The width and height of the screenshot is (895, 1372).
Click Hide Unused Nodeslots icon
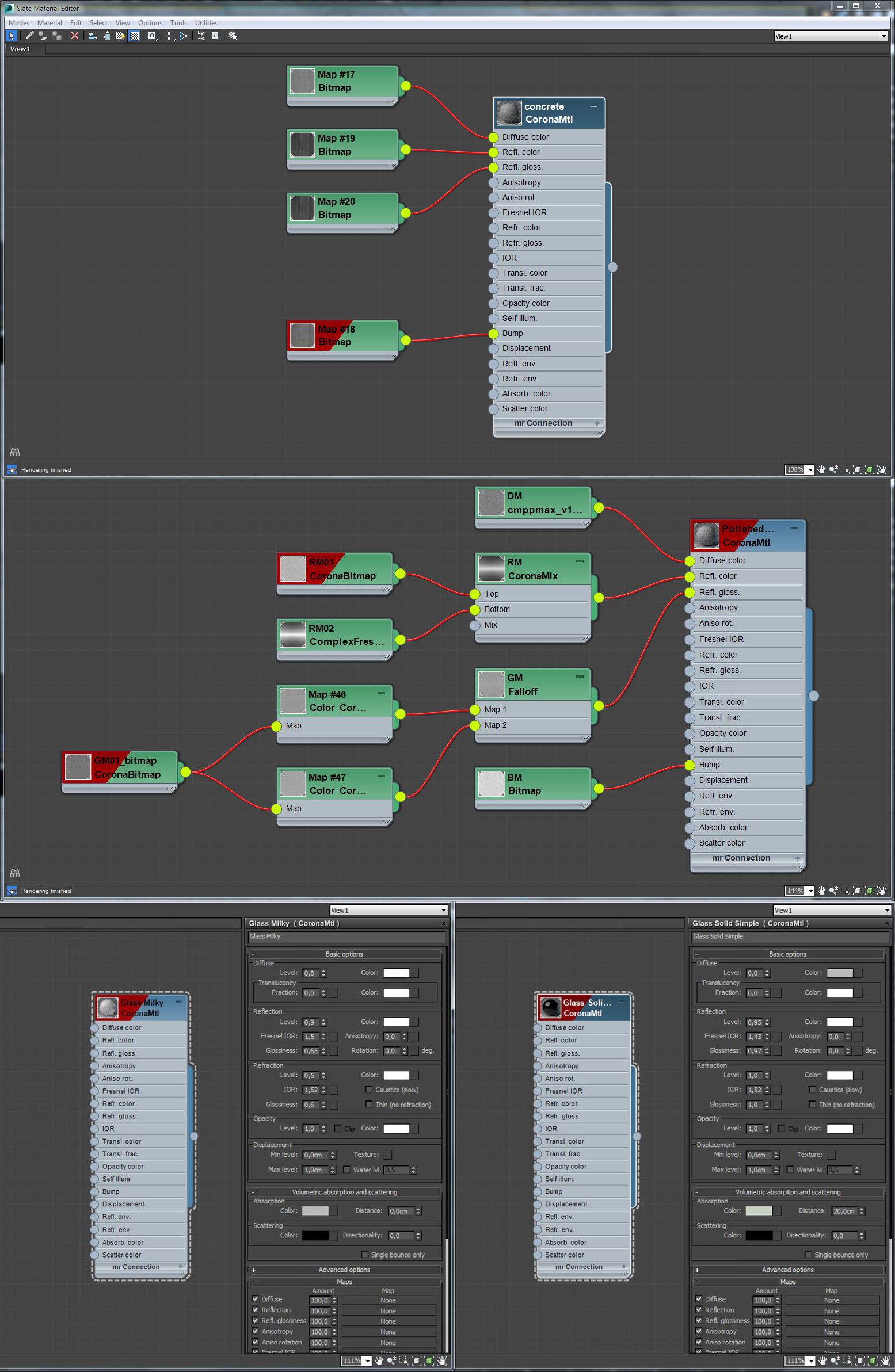pyautogui.click(x=106, y=36)
